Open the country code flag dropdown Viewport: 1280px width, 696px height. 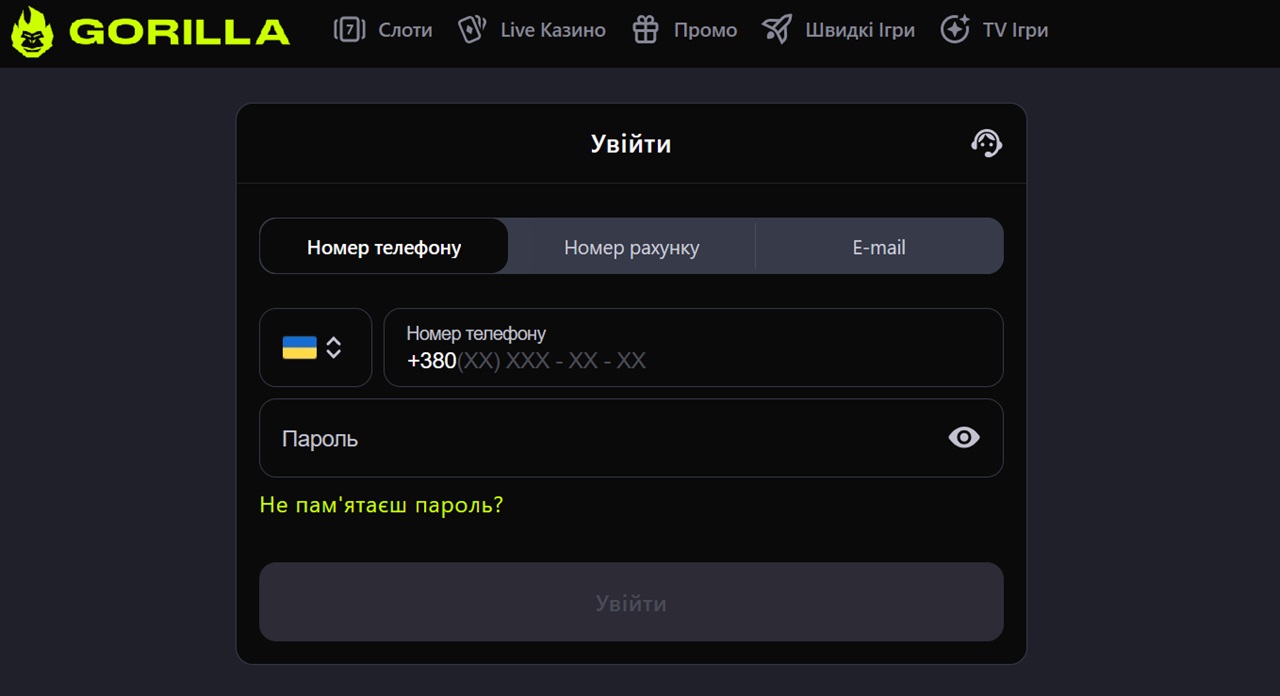tap(316, 347)
